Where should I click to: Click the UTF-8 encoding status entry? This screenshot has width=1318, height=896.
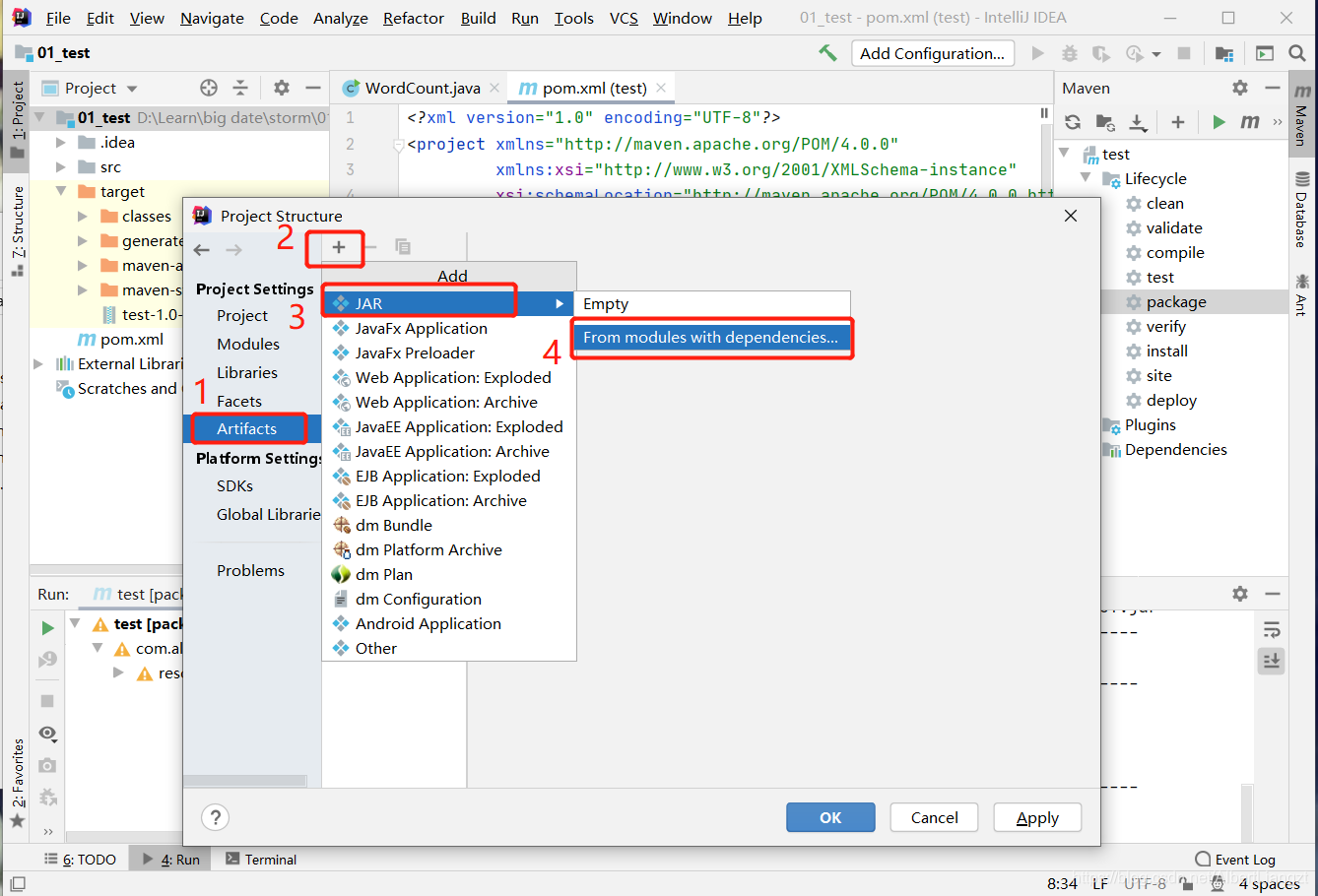(x=1145, y=884)
